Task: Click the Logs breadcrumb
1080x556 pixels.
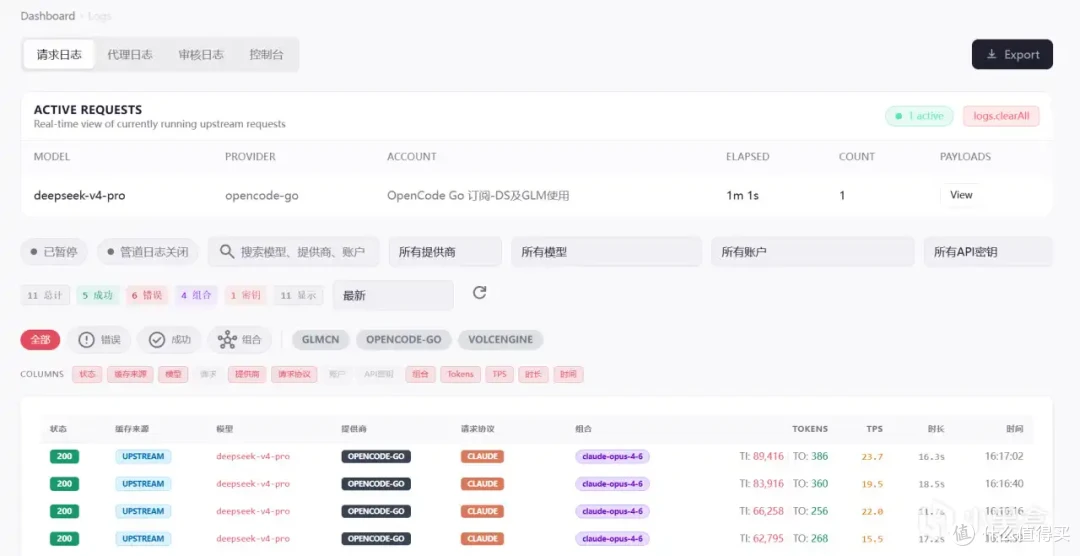Action: (100, 15)
